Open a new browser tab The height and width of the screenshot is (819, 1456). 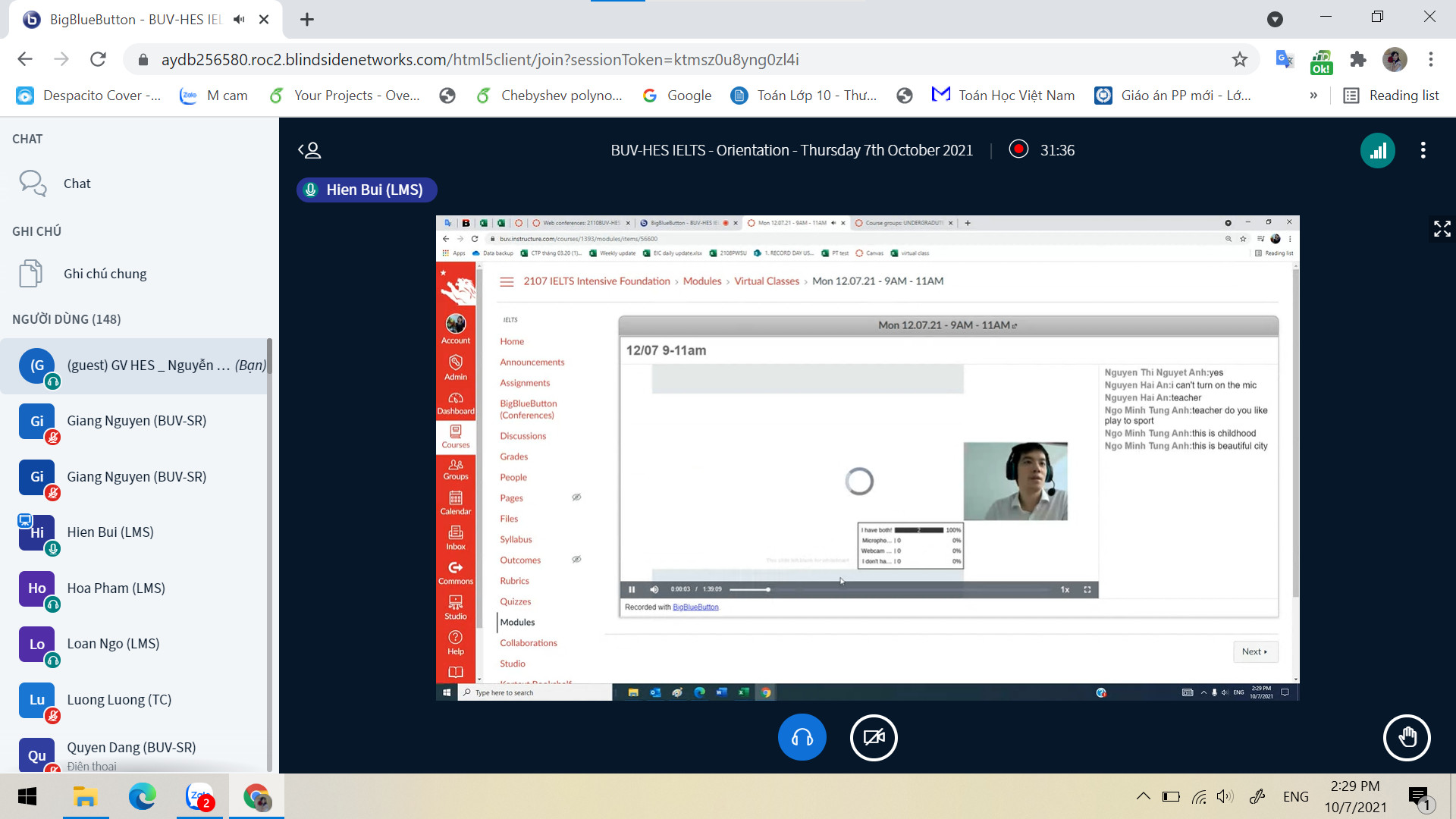coord(307,20)
